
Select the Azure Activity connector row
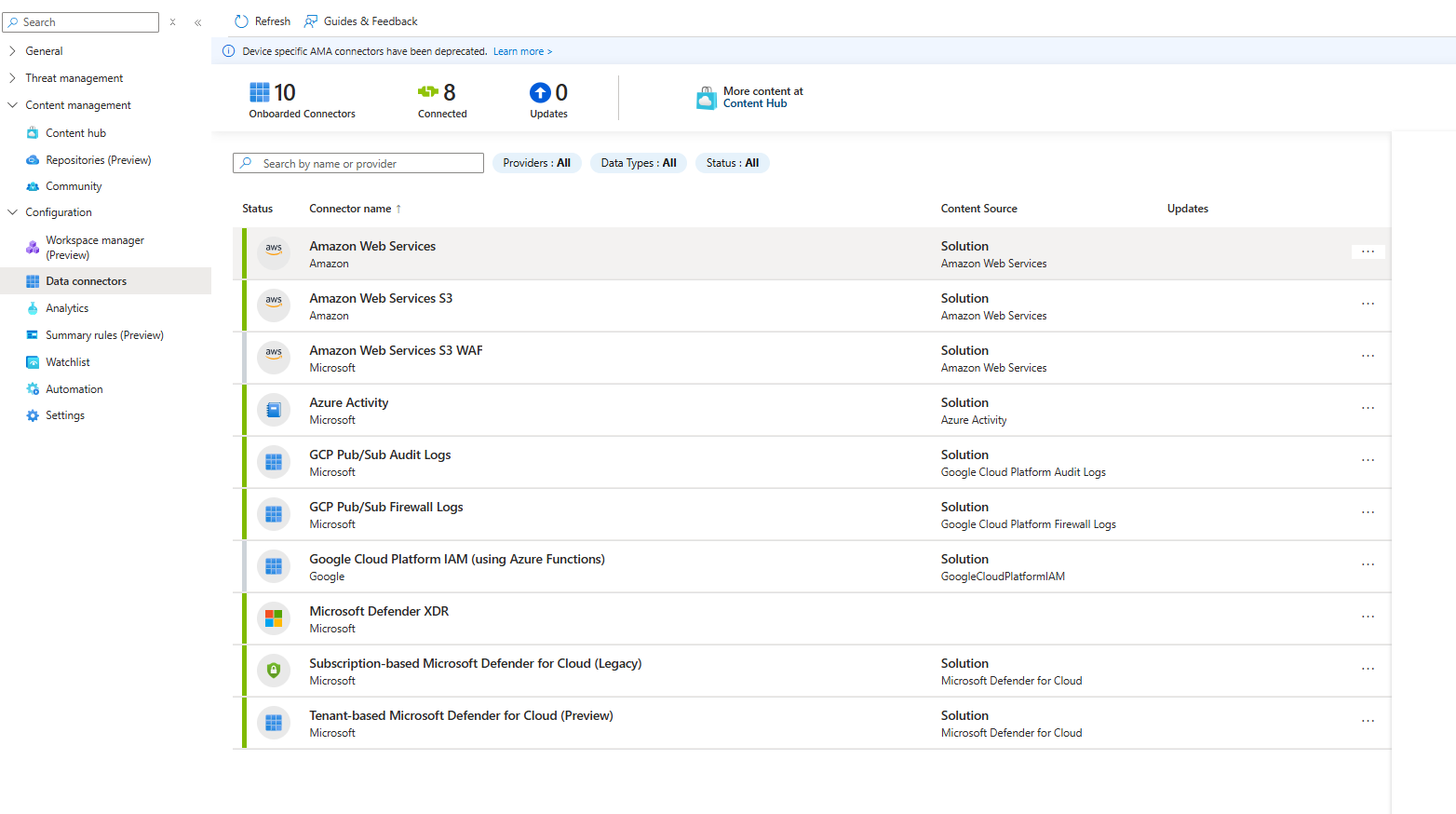coord(812,411)
